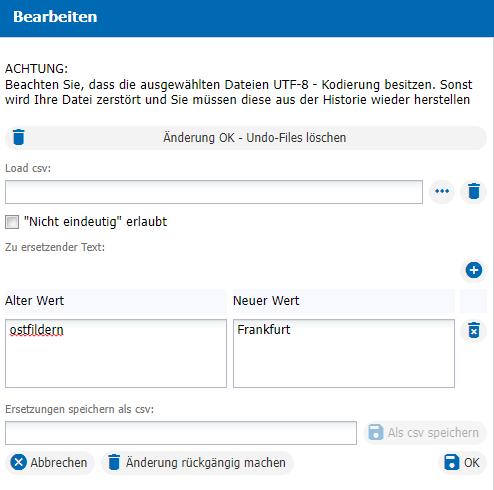The height and width of the screenshot is (490, 494).
Task: Click Änderung rückgängig machen button text
Action: 206,463
